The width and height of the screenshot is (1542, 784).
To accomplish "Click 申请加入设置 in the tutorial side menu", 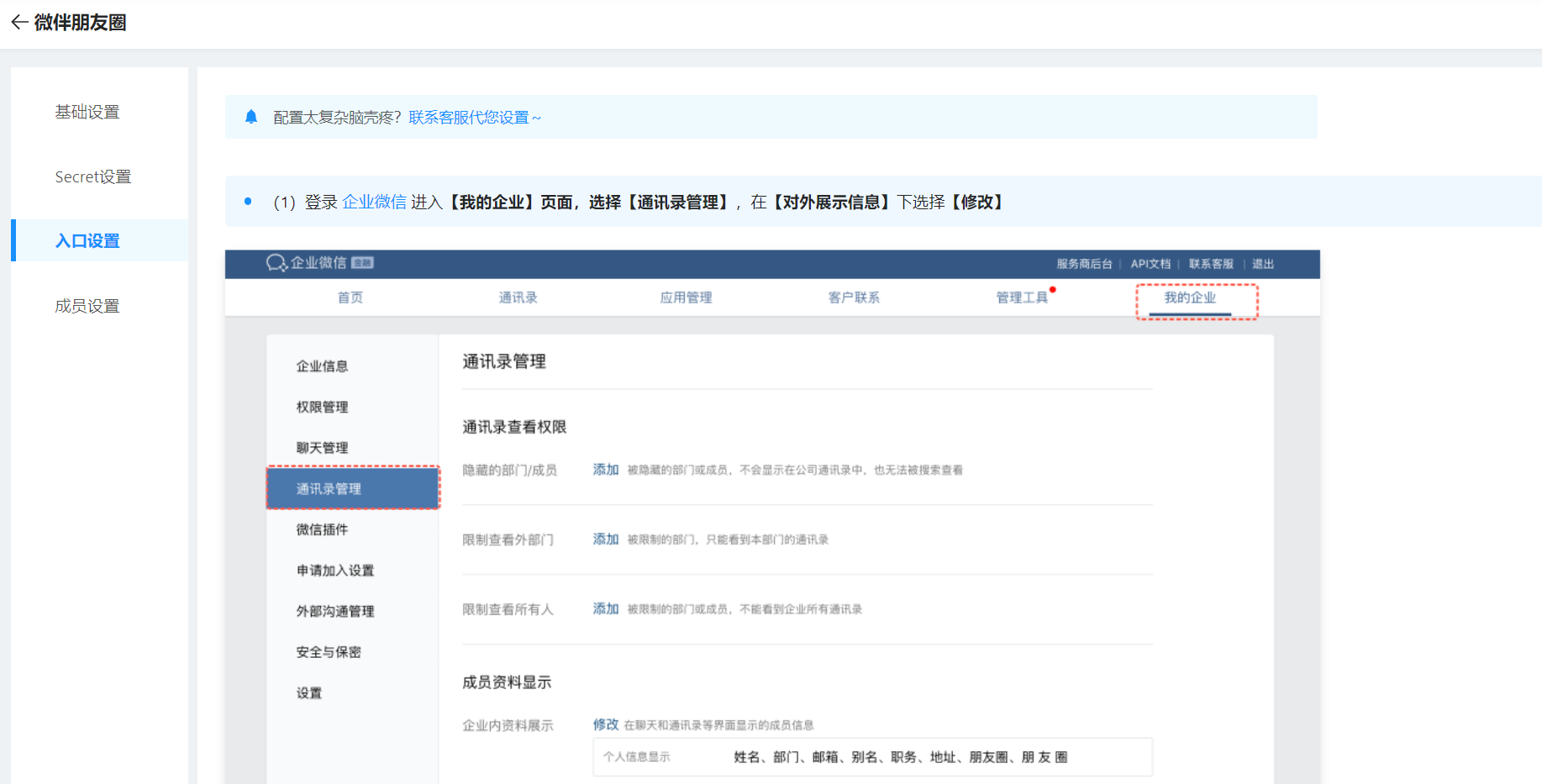I will coord(335,571).
